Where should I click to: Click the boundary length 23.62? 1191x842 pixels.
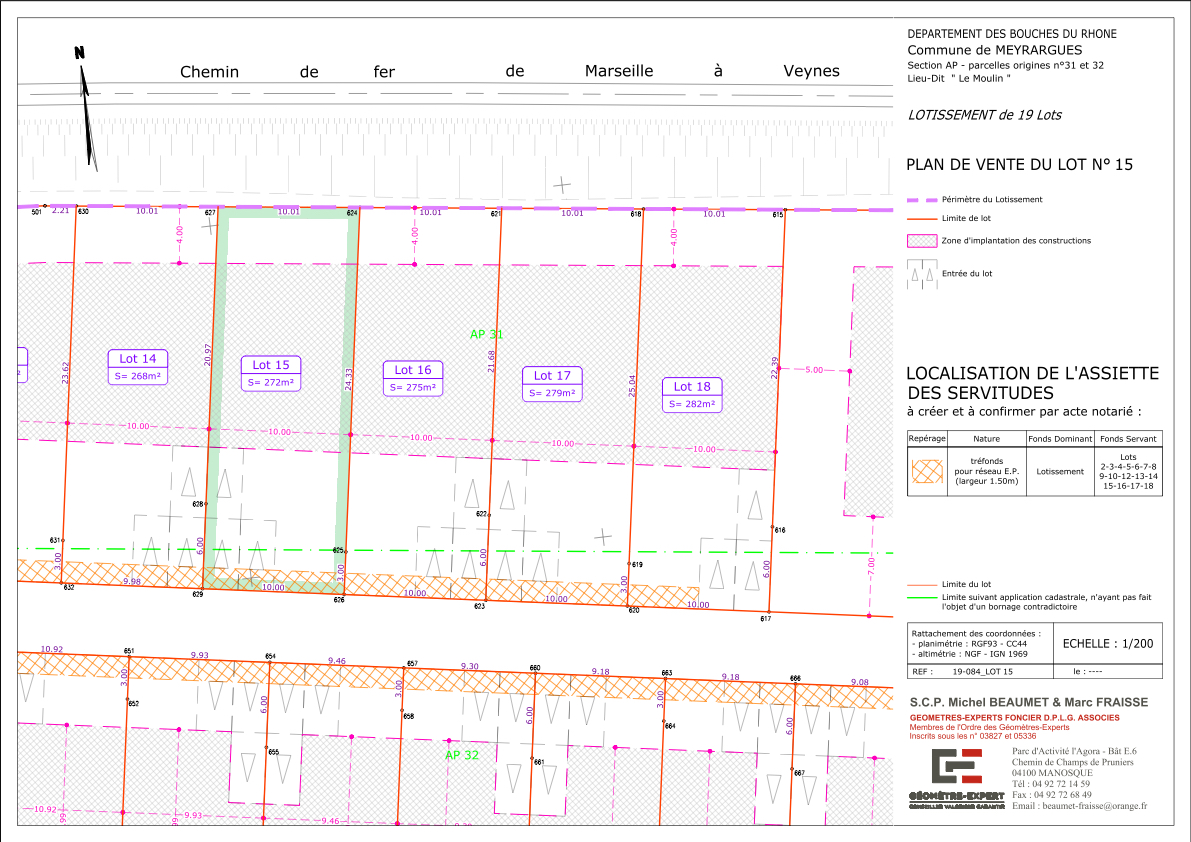tap(65, 373)
